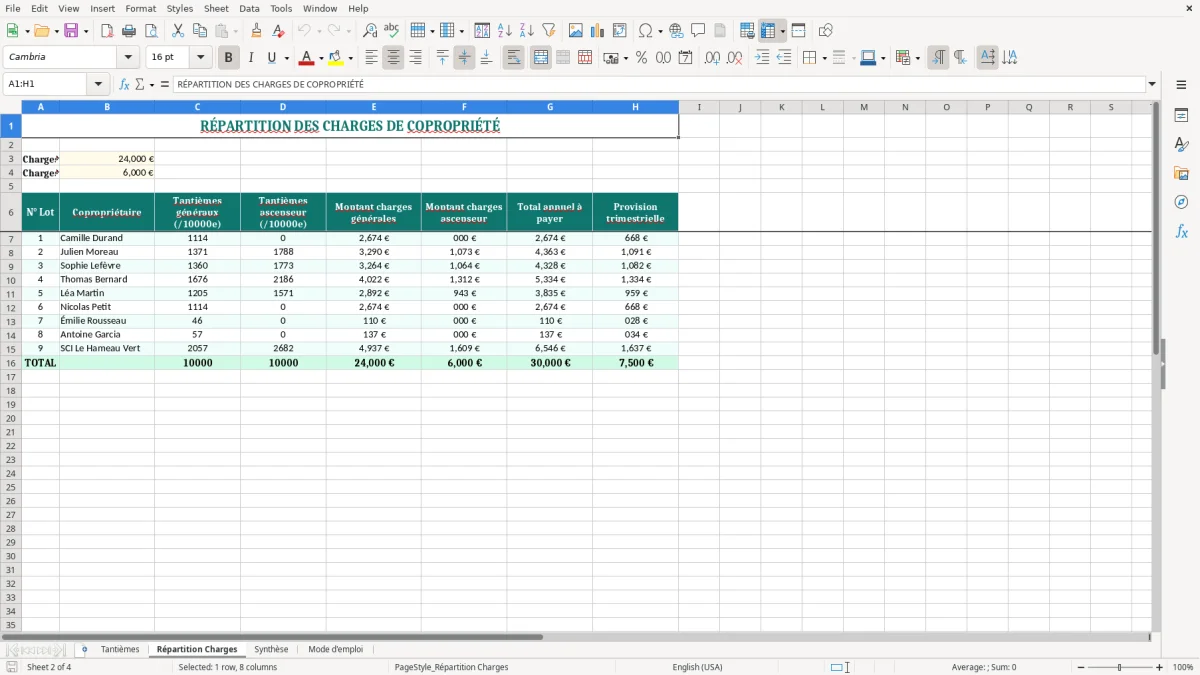Switch to the Synthèse sheet tab
Screen dimensions: 1200x675
(271, 650)
